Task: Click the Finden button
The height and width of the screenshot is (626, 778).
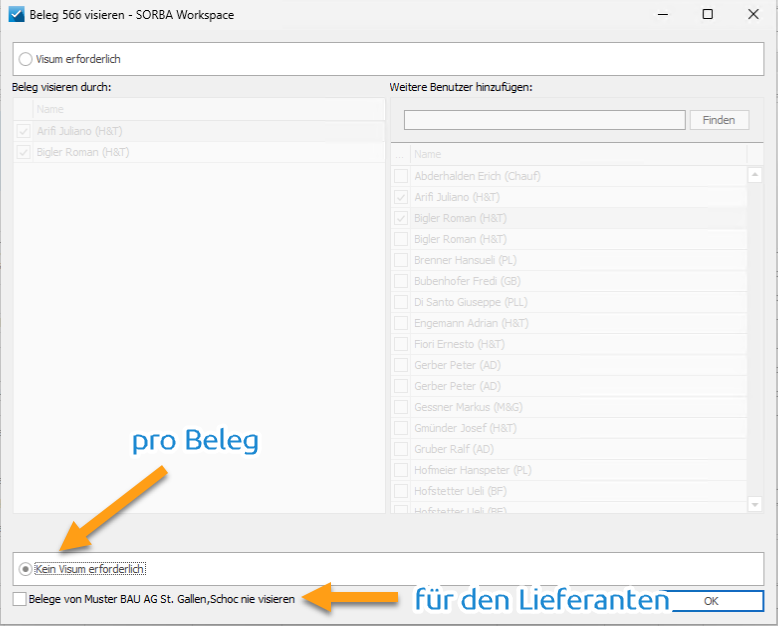Action: 719,120
